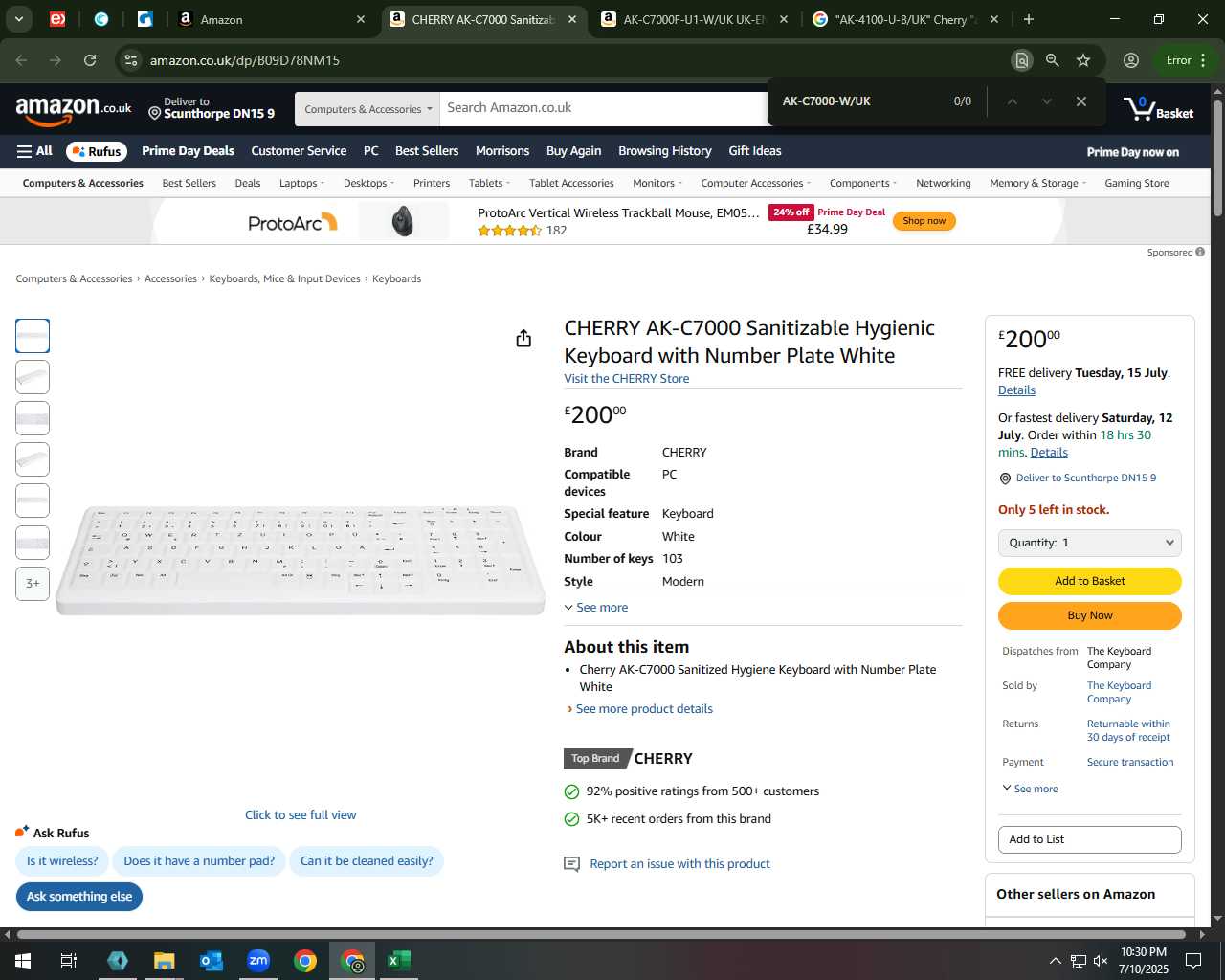
Task: Open Outlook from the taskbar
Action: point(212,961)
